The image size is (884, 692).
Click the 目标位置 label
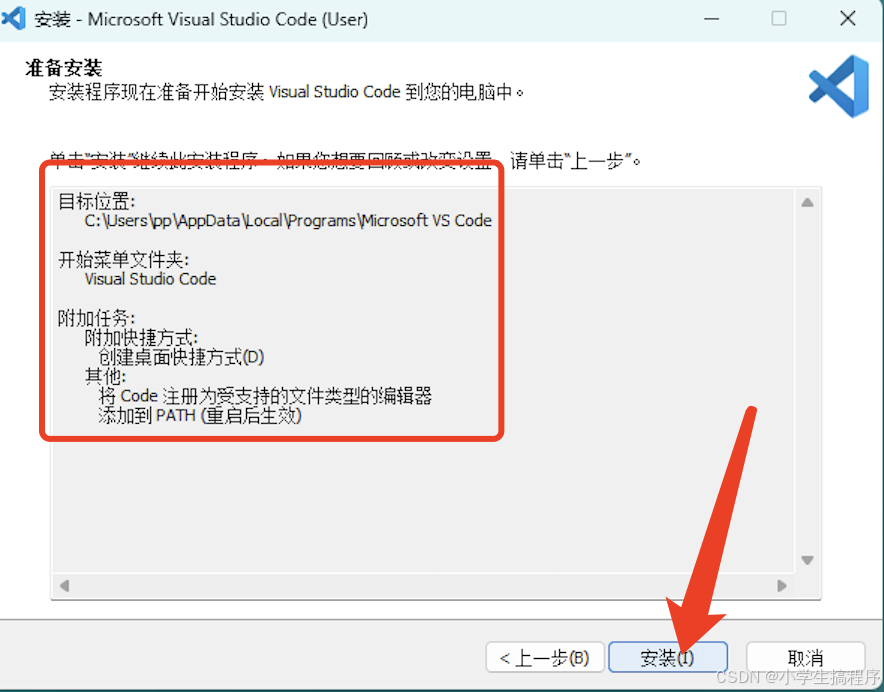97,201
